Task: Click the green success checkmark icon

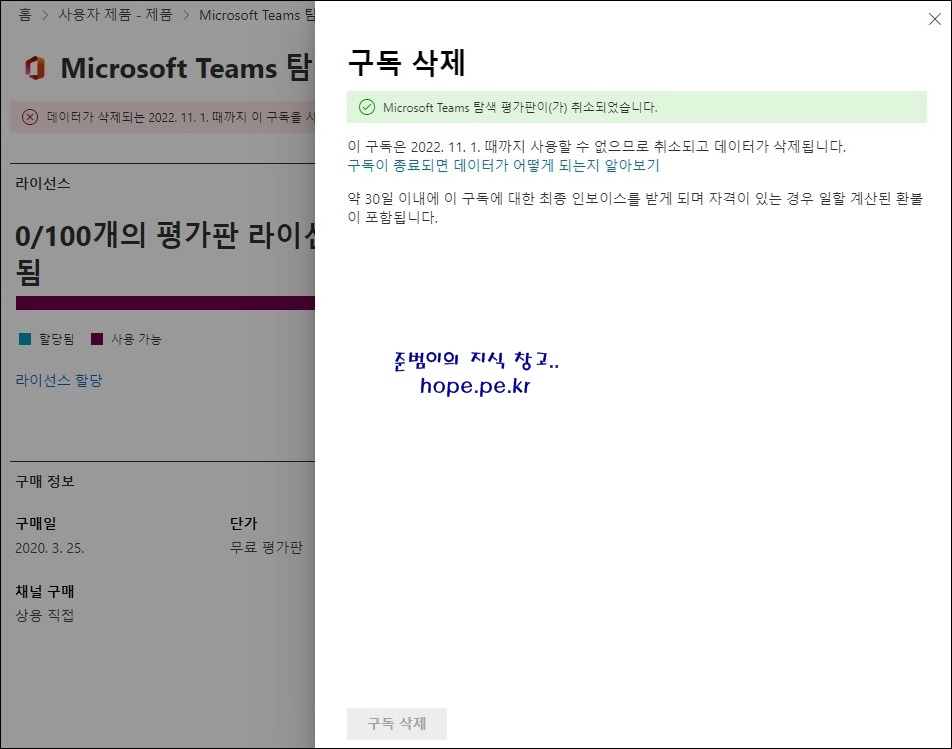Action: tap(367, 107)
